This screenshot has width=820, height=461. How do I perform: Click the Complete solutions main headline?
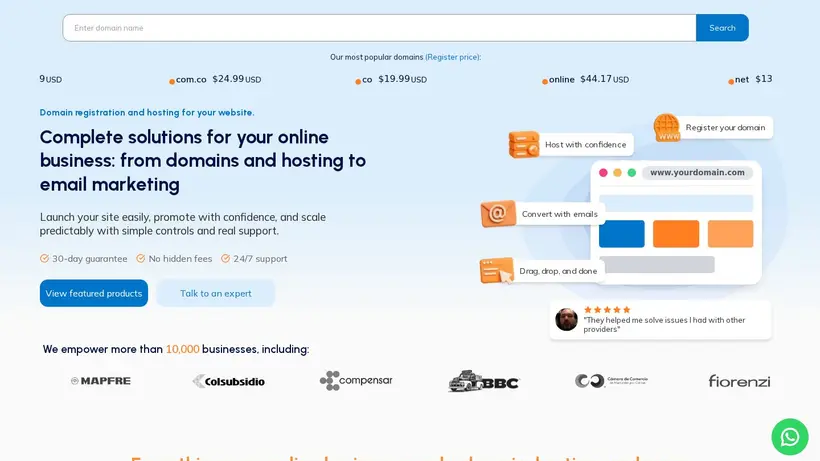click(203, 160)
